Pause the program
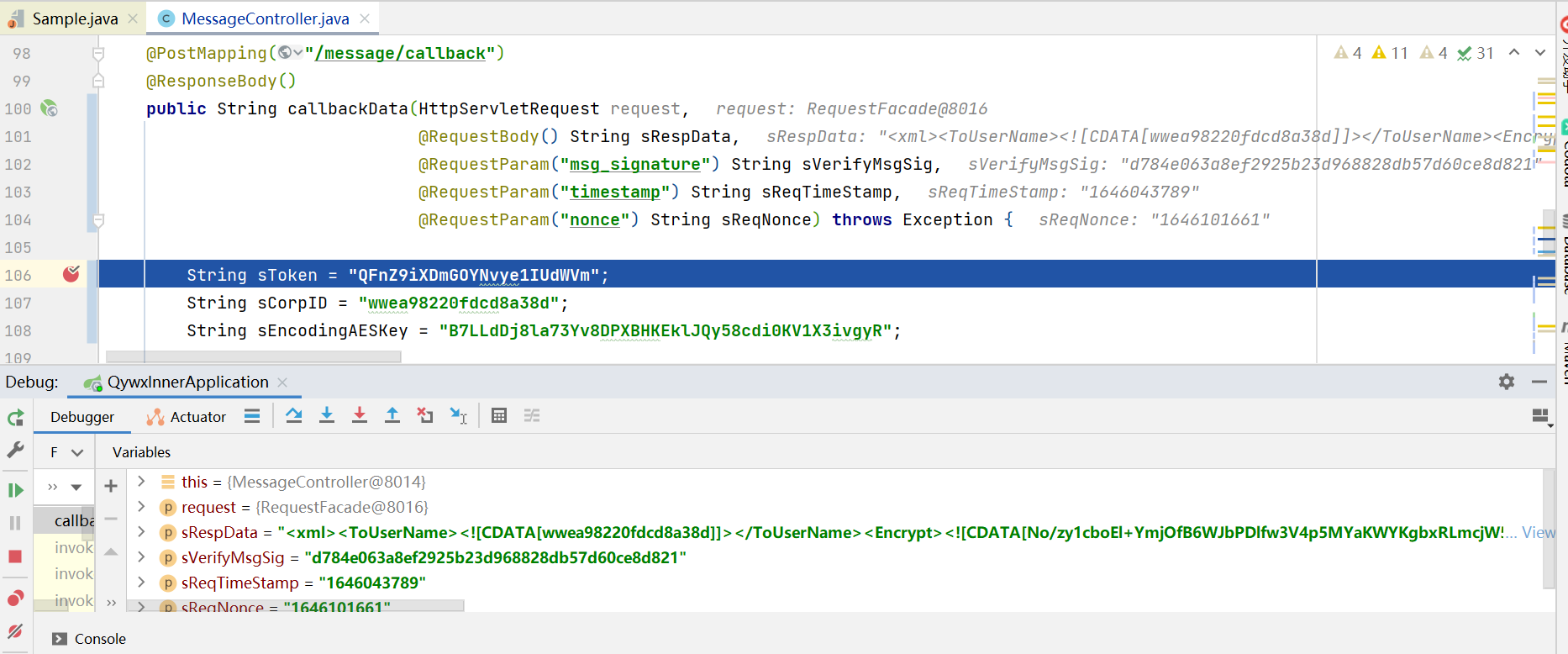This screenshot has width=1568, height=654. pyautogui.click(x=15, y=523)
